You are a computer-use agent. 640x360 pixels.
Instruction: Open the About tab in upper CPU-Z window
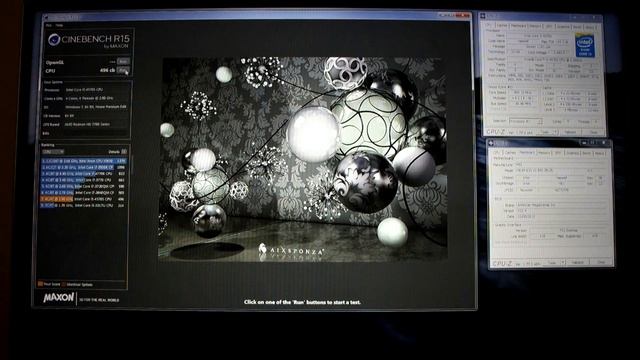pos(589,26)
